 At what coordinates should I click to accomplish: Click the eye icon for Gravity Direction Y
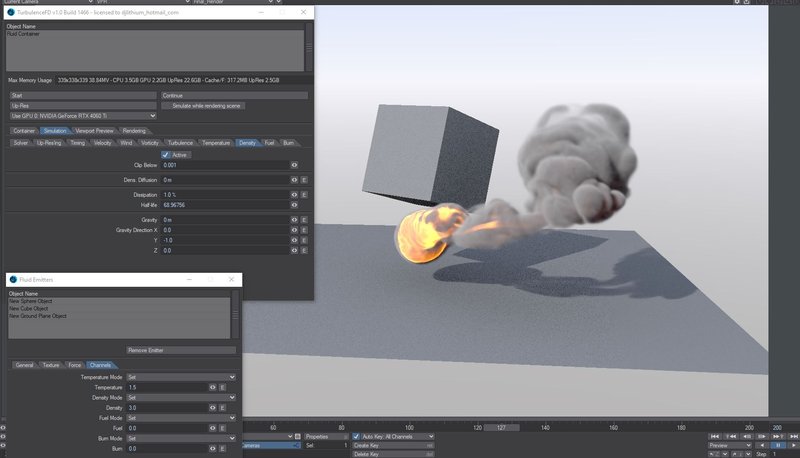pyautogui.click(x=294, y=240)
